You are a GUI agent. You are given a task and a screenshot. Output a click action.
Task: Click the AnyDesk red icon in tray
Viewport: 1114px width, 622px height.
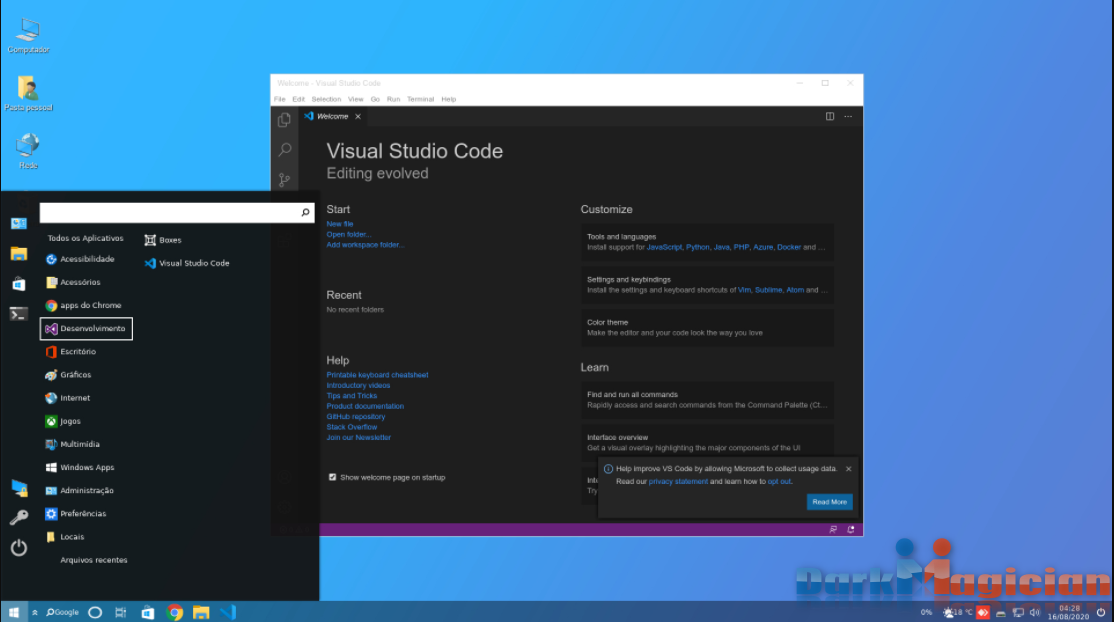[983, 612]
